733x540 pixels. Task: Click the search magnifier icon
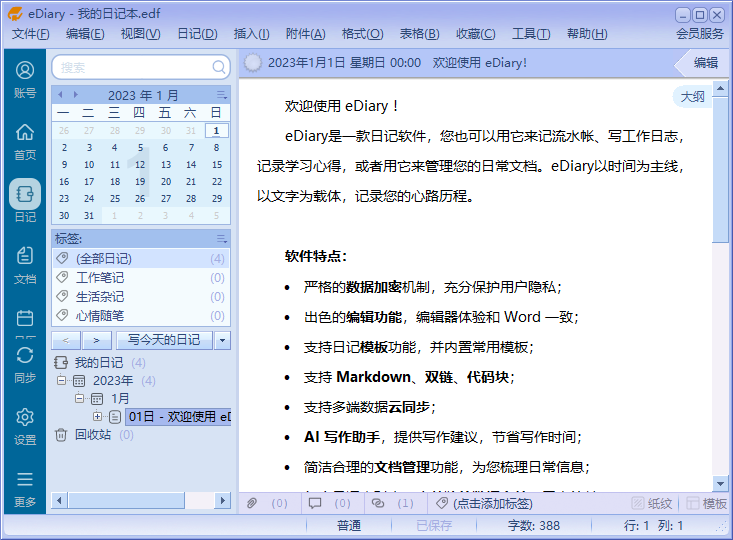219,67
